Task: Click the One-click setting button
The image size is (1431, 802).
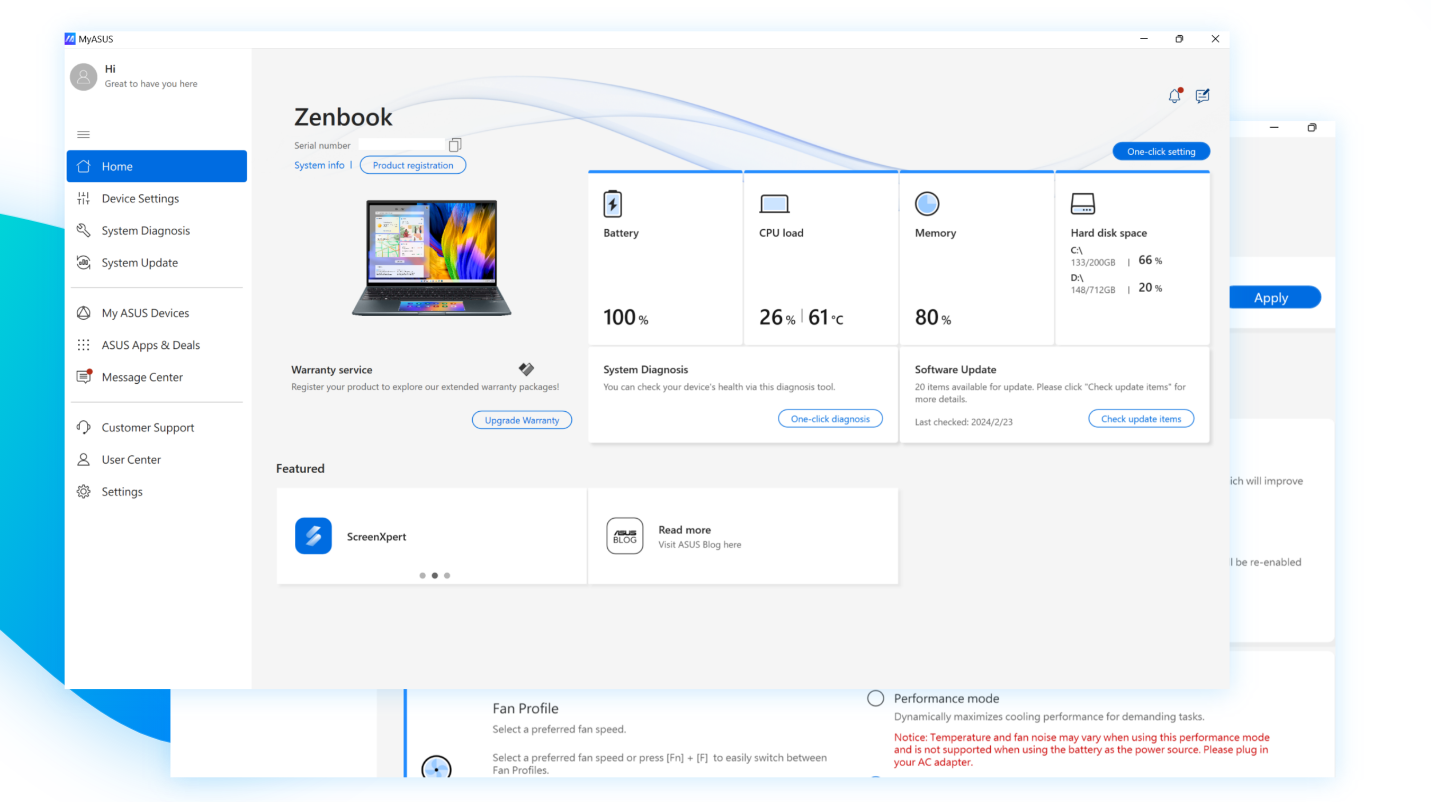Action: (x=1161, y=151)
